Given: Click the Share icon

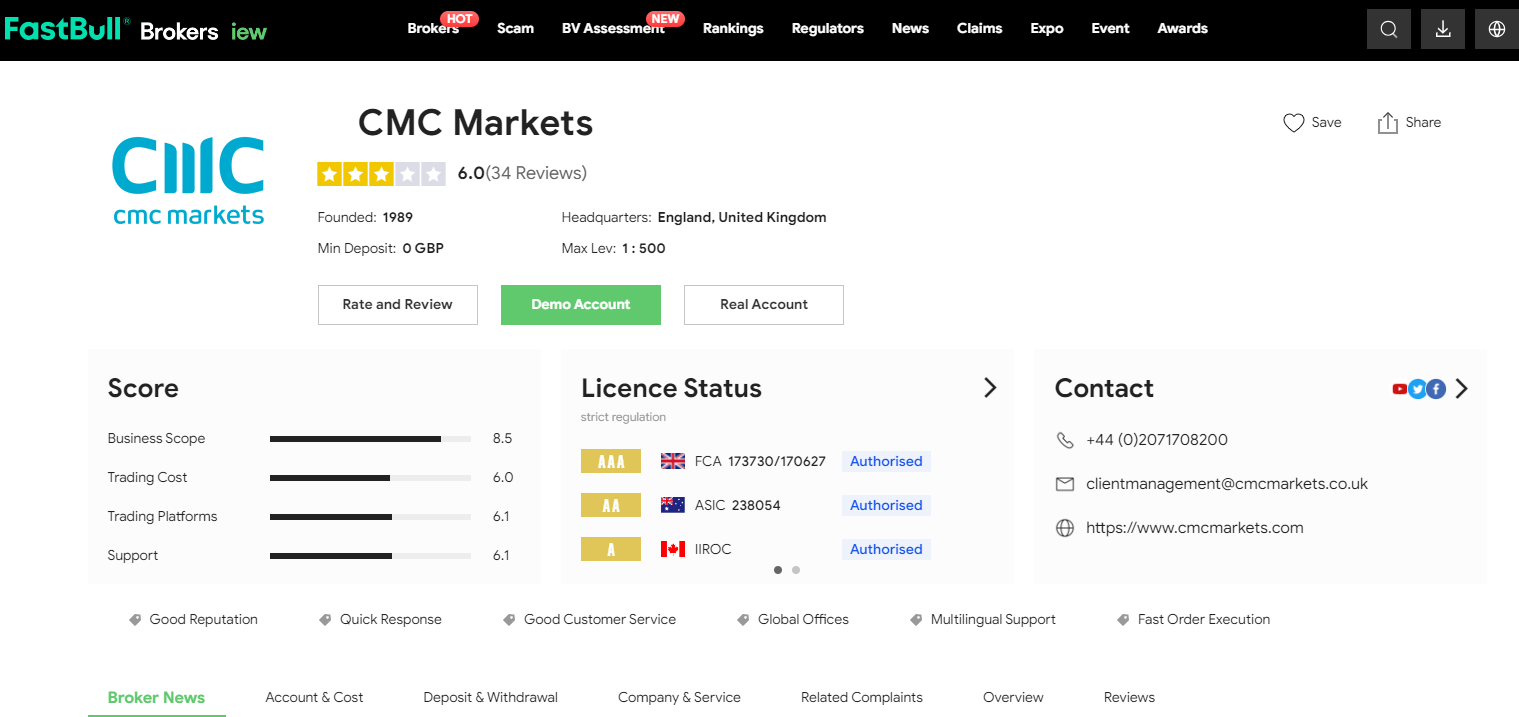Looking at the screenshot, I should point(1387,123).
